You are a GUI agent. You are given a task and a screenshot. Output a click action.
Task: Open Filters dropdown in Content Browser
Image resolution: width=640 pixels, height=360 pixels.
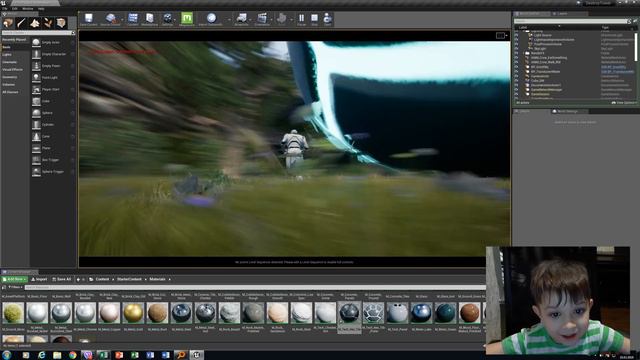(x=15, y=287)
